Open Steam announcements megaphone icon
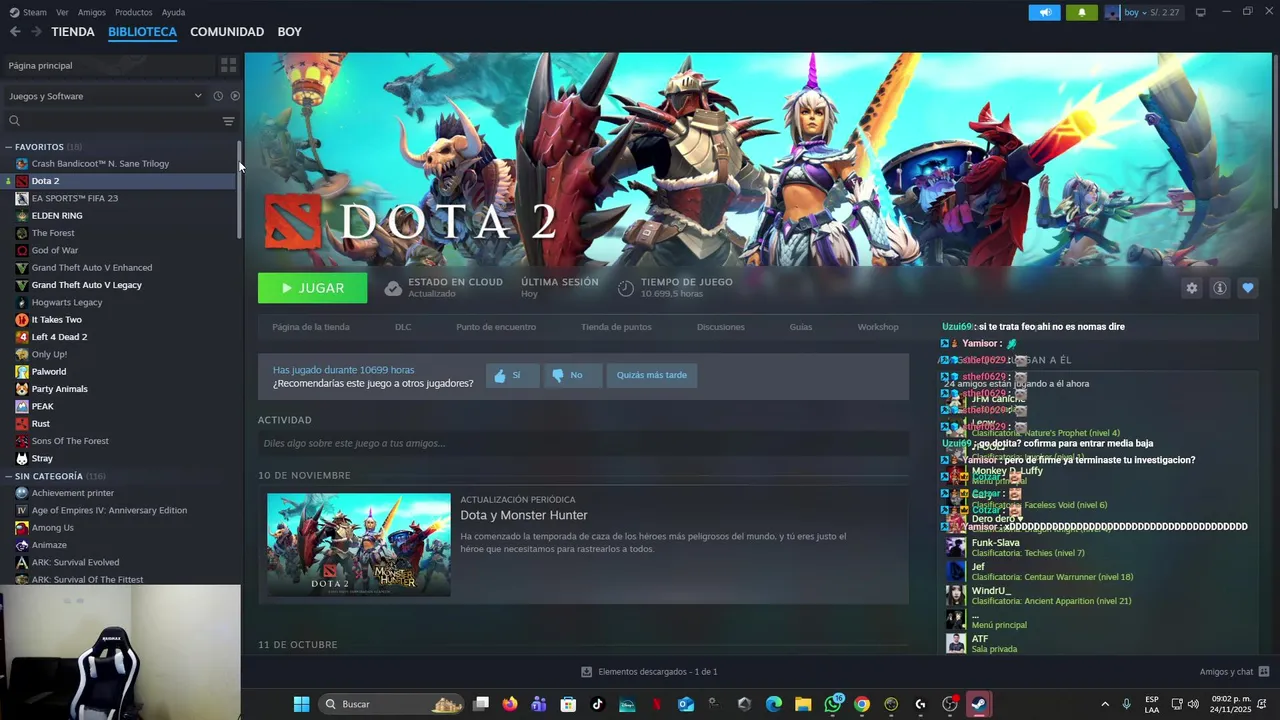1280x720 pixels. pos(1044,12)
